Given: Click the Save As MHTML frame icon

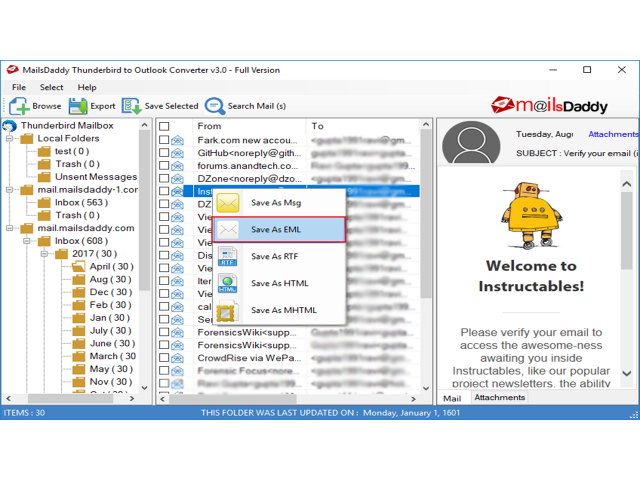Looking at the screenshot, I should pos(227,311).
